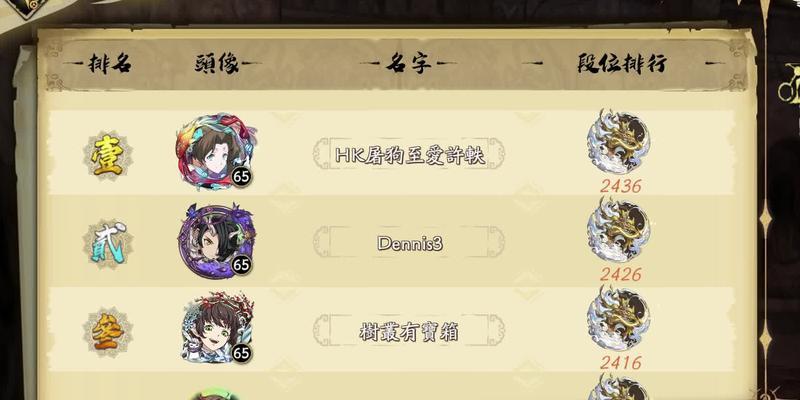800x400 pixels.
Task: Click the 名字 column header
Action: coord(408,64)
